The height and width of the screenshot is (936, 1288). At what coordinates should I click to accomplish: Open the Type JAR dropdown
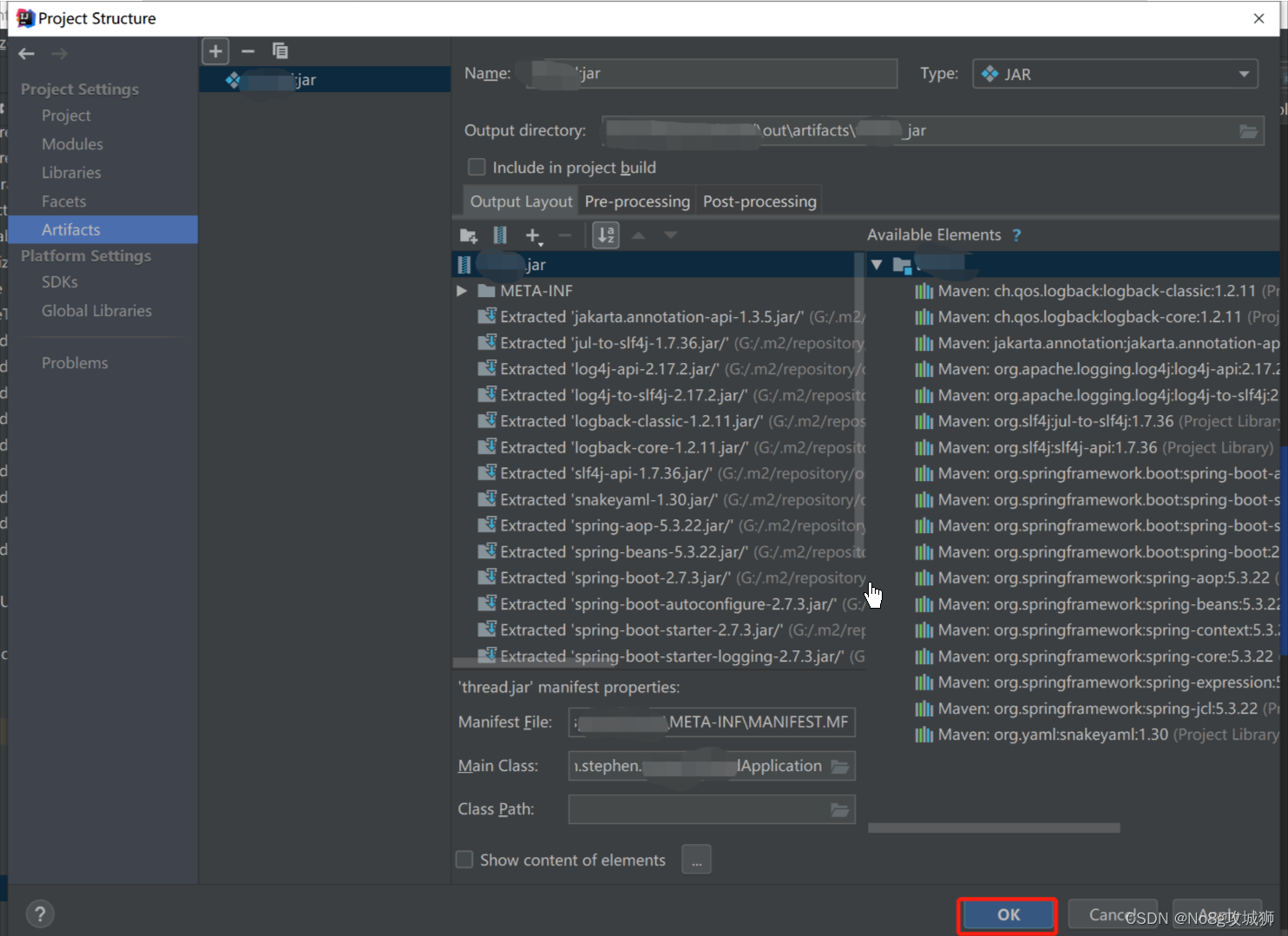click(x=1115, y=74)
